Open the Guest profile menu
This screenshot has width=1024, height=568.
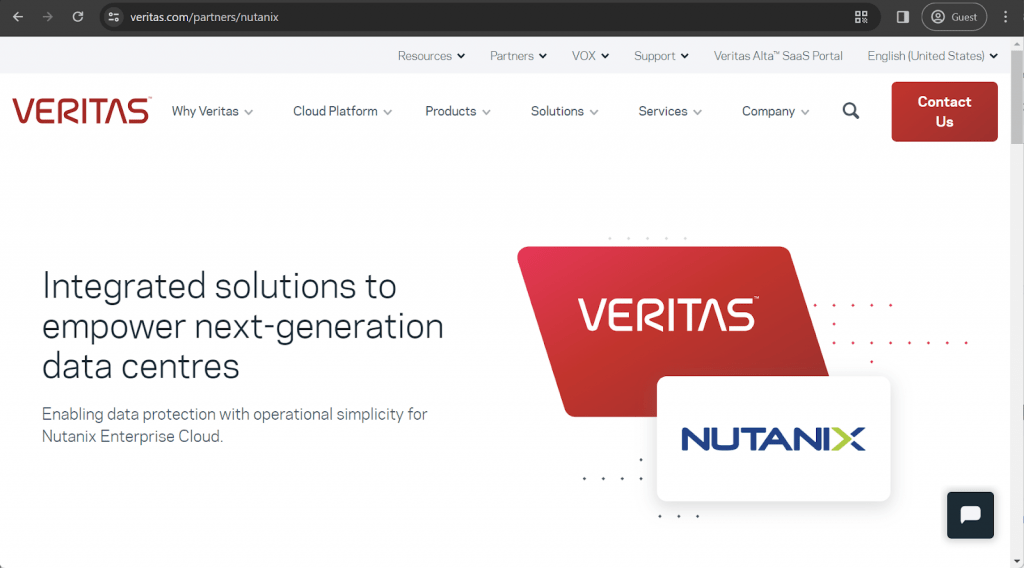(x=953, y=17)
